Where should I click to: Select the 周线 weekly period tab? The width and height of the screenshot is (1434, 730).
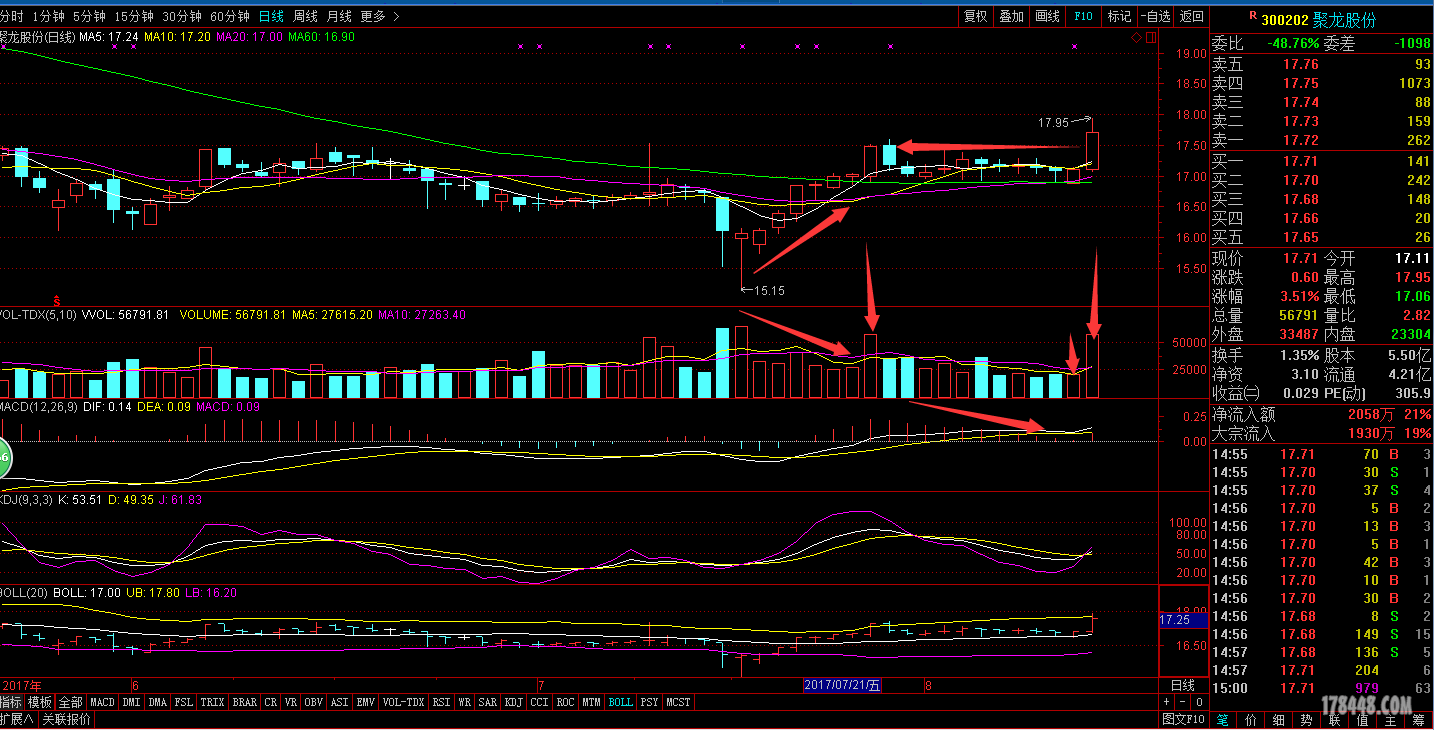tap(305, 16)
